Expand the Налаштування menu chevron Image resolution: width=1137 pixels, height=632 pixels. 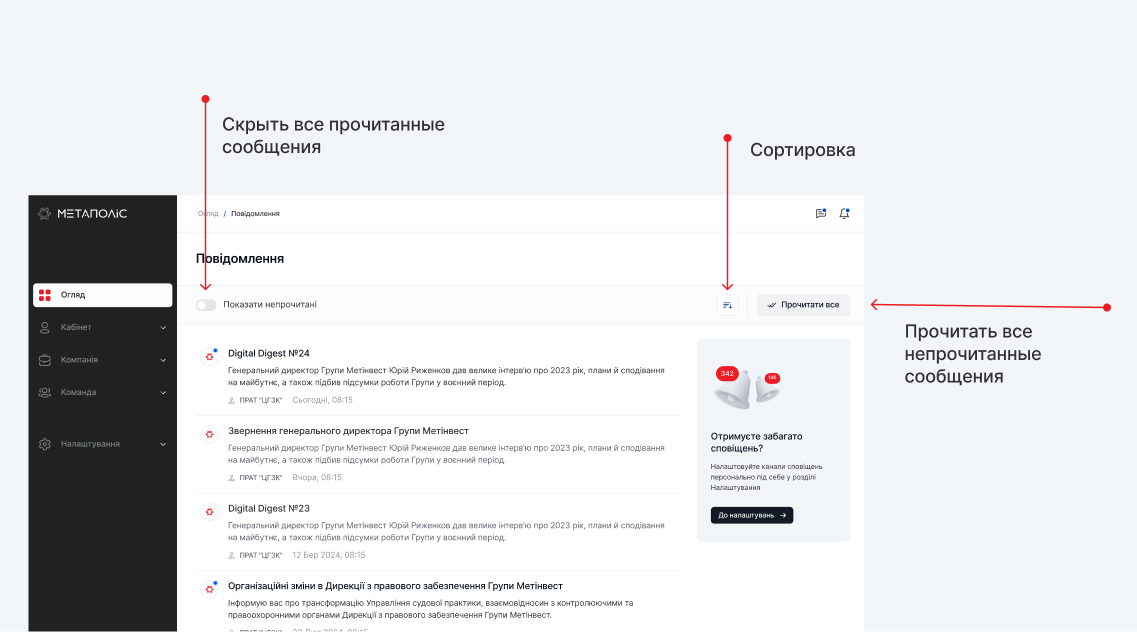pyautogui.click(x=163, y=444)
